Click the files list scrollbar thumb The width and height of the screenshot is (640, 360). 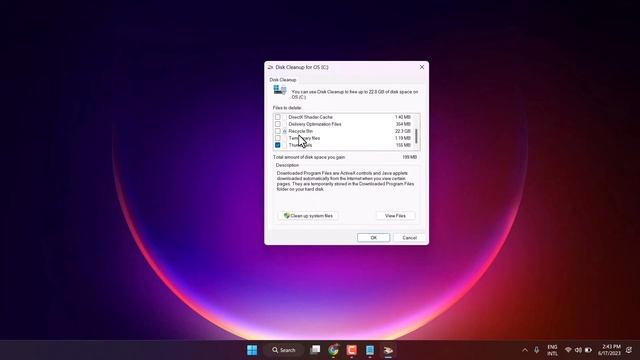coord(416,136)
